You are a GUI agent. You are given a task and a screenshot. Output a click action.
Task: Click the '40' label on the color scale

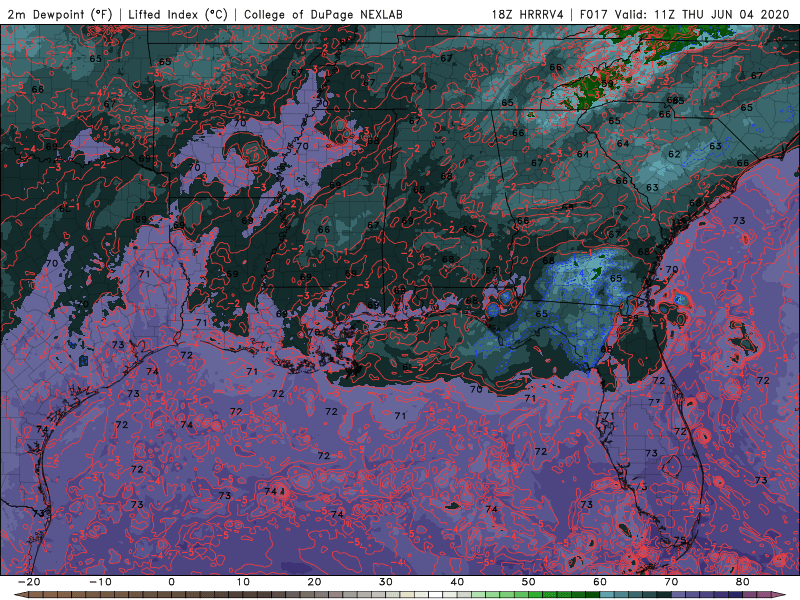457,582
